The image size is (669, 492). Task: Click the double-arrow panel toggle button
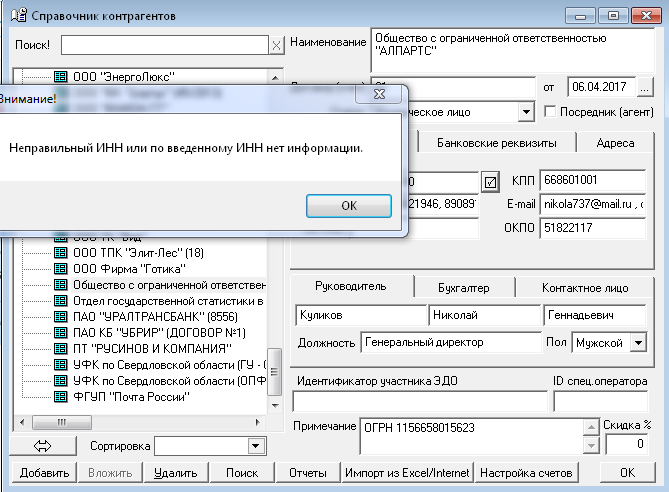point(43,446)
